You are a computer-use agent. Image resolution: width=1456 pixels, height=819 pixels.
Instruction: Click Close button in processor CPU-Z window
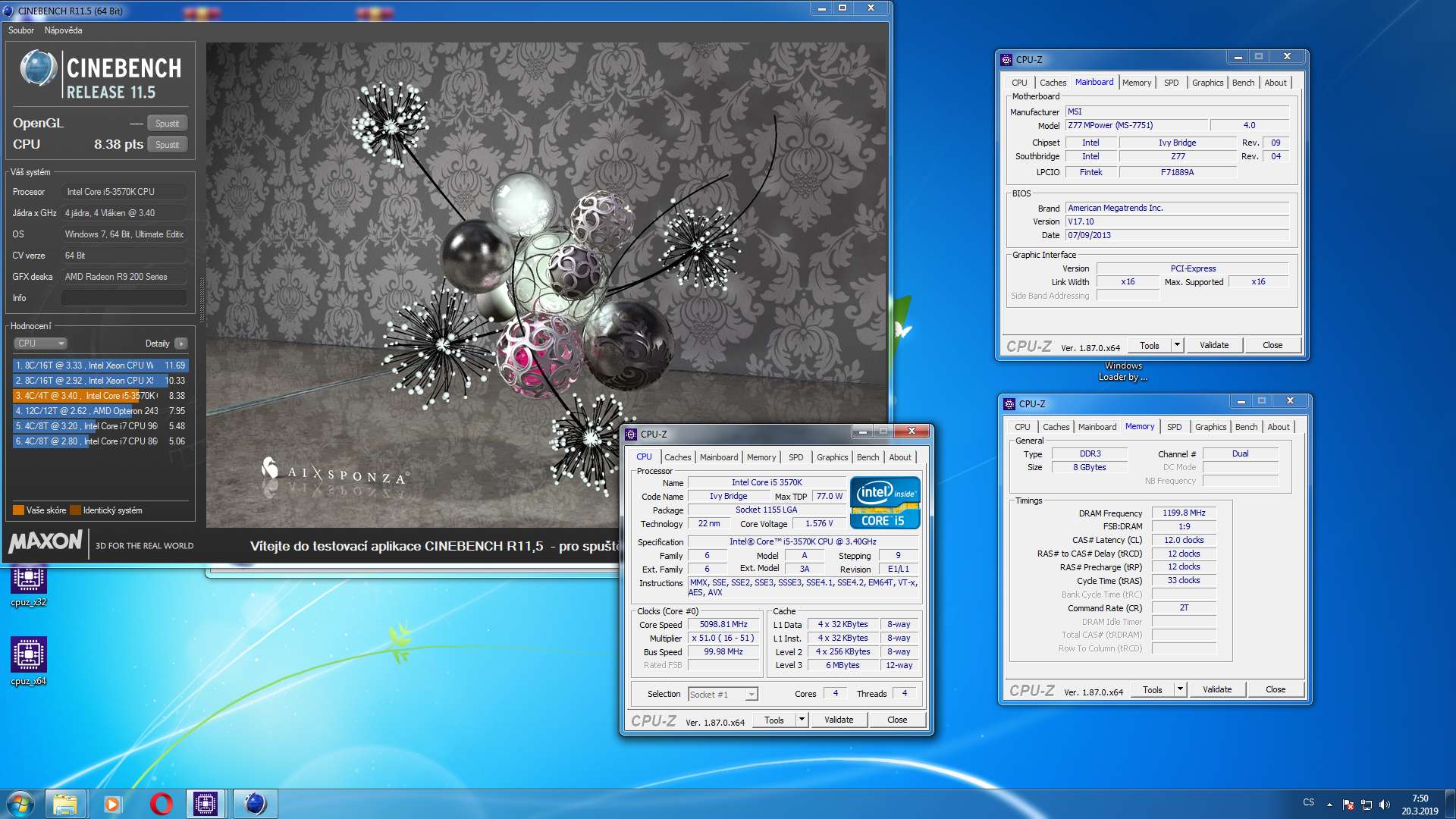(x=897, y=720)
